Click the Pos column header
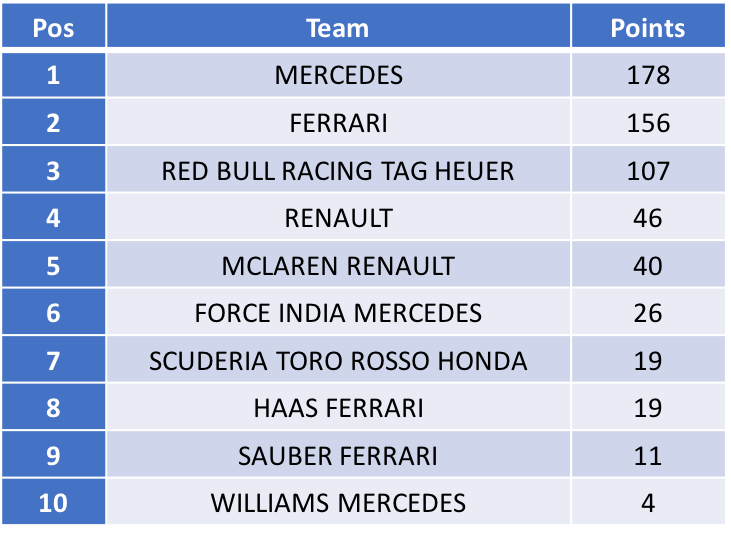This screenshot has height=538, width=731. pyautogui.click(x=54, y=26)
